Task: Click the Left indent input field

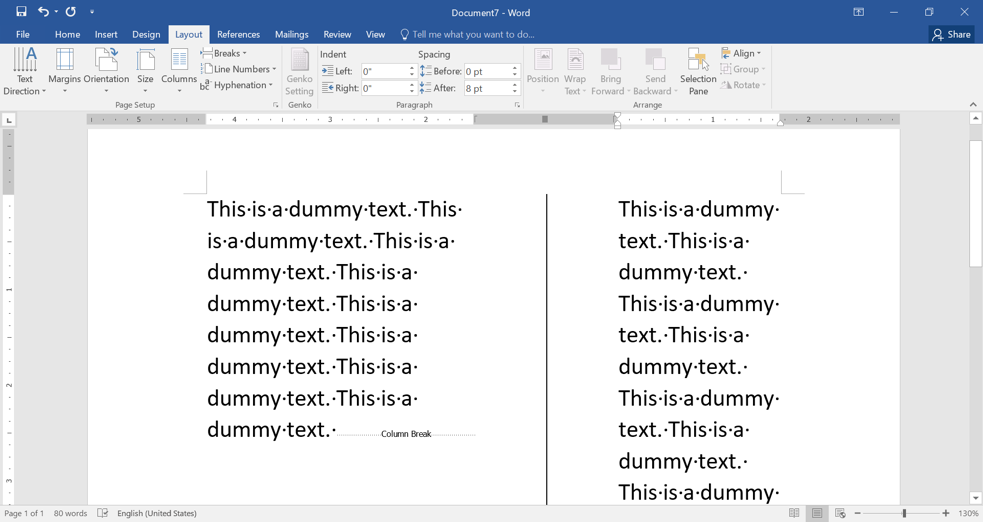Action: pyautogui.click(x=385, y=71)
